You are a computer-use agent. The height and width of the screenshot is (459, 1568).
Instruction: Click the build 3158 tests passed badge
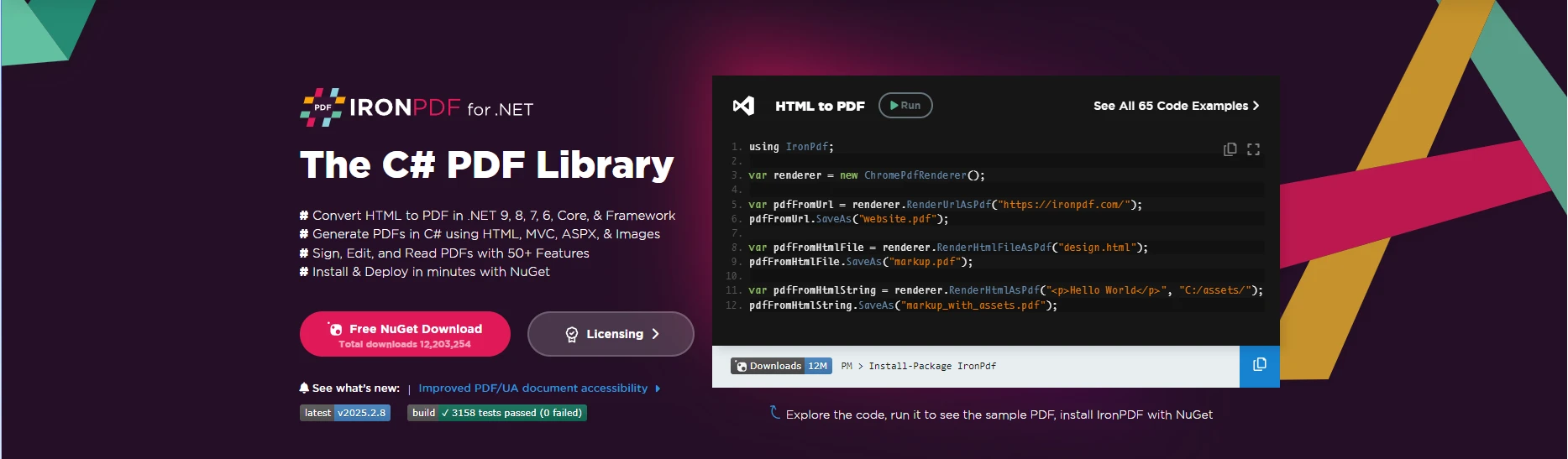(x=496, y=413)
